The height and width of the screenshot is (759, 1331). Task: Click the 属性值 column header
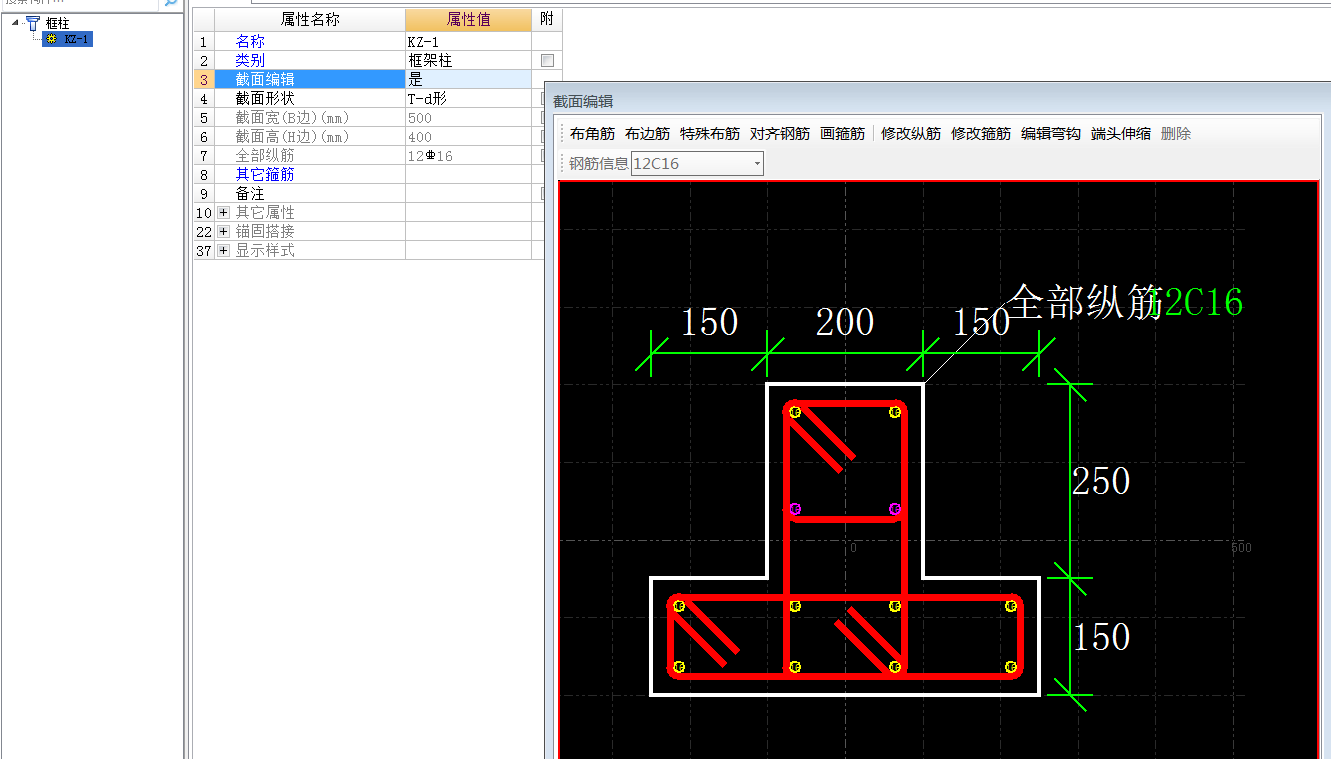tap(468, 20)
